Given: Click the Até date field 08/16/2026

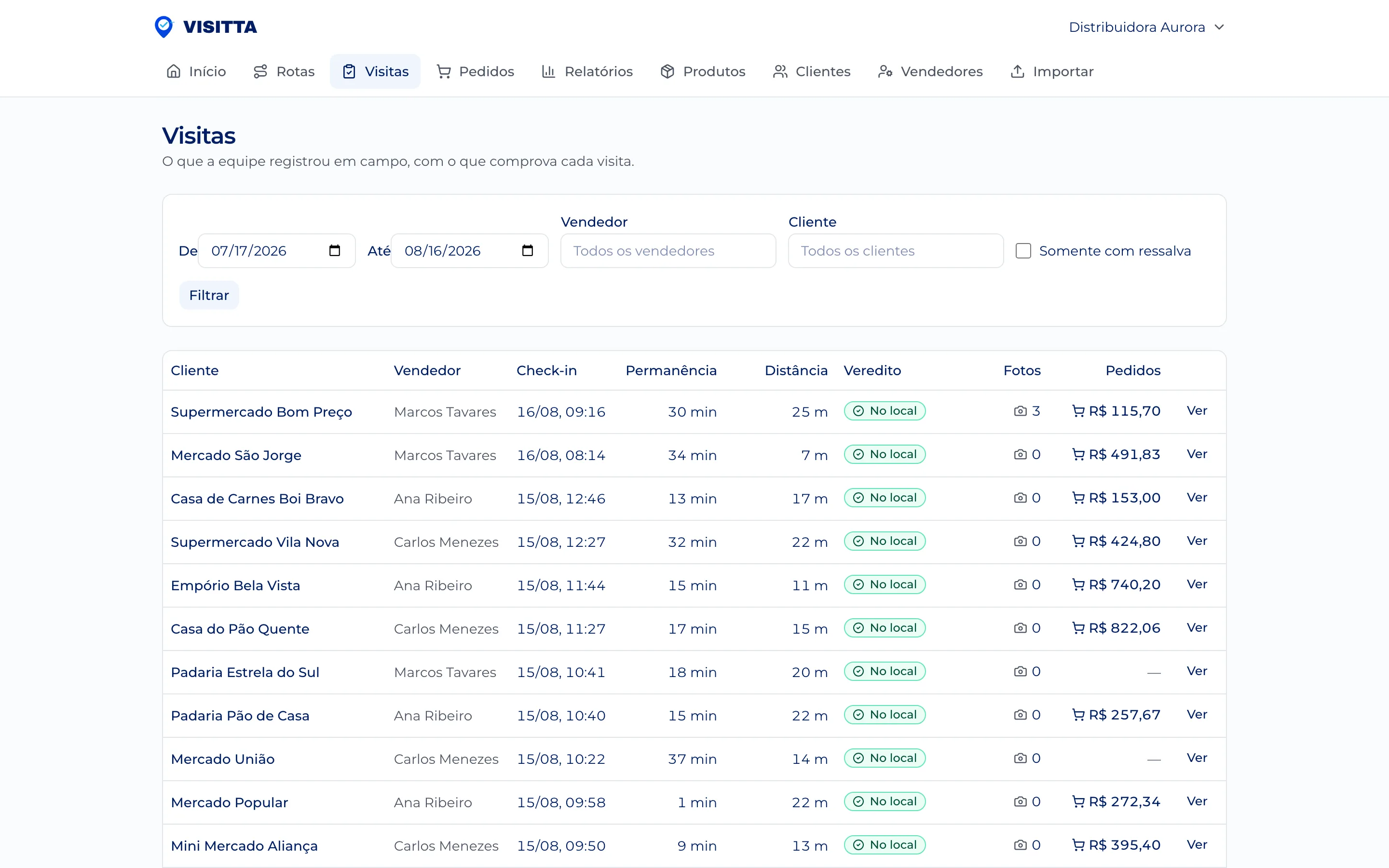Looking at the screenshot, I should 469,251.
